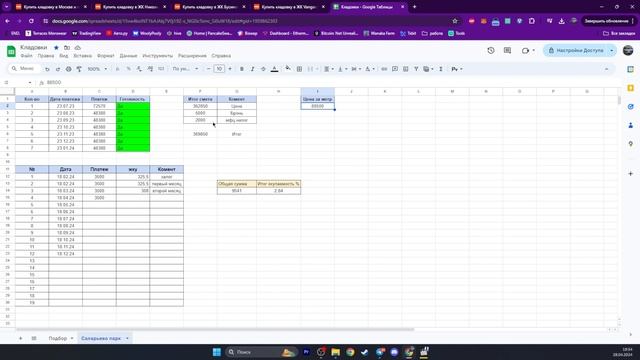Image resolution: width=640 pixels, height=360 pixels.
Task: Open text wrapping dropdown
Action: click(356, 69)
